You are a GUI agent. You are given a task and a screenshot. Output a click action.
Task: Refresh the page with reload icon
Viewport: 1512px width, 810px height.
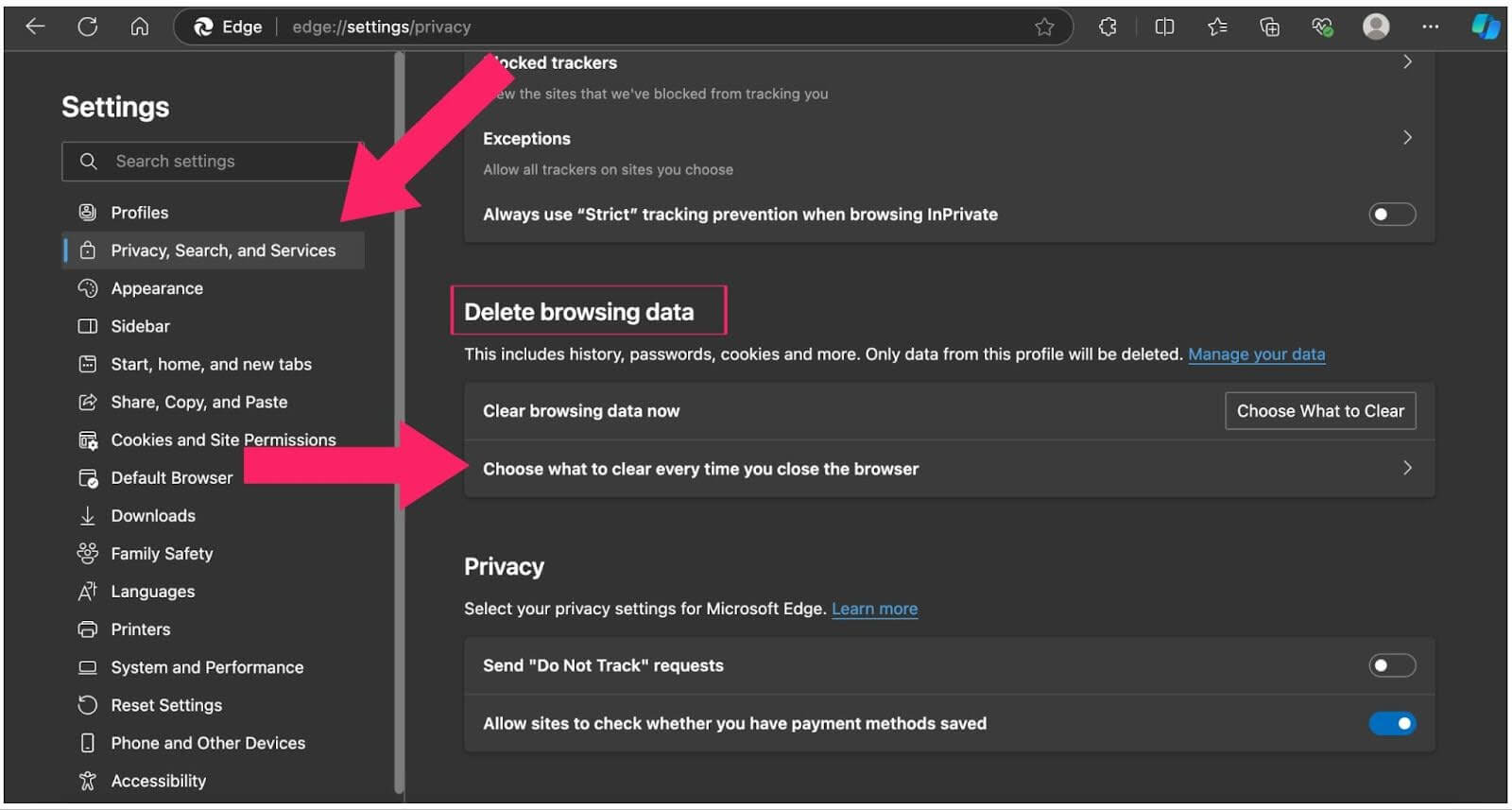click(88, 26)
